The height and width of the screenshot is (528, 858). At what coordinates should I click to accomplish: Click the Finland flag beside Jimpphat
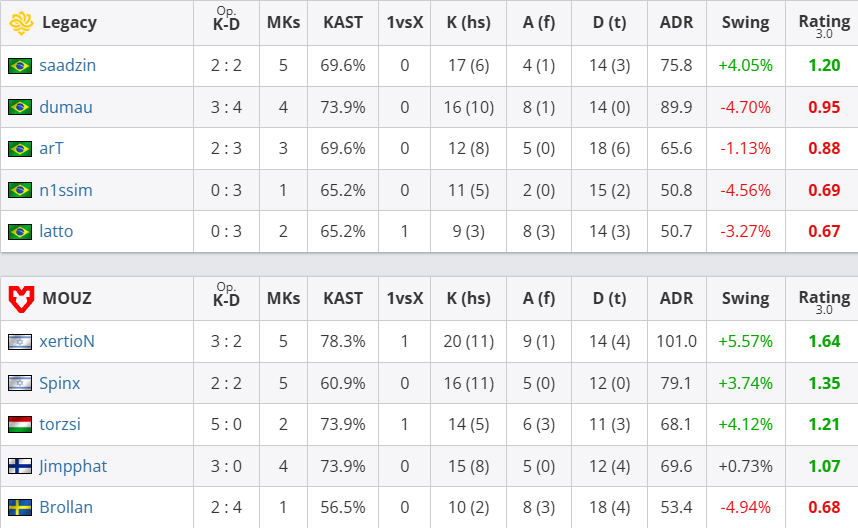click(19, 466)
